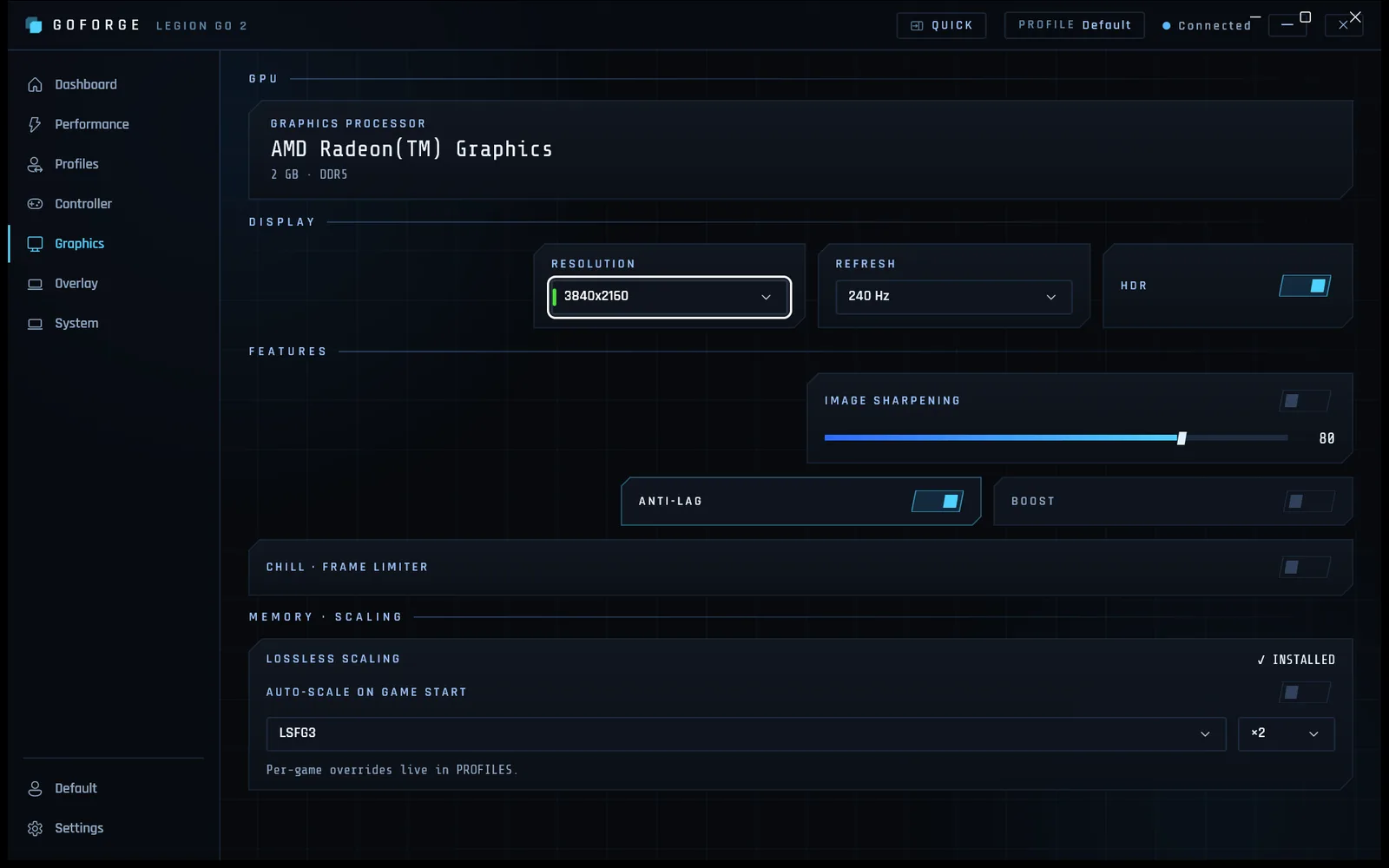
Task: Click the sharpening value 80
Action: tap(1326, 438)
